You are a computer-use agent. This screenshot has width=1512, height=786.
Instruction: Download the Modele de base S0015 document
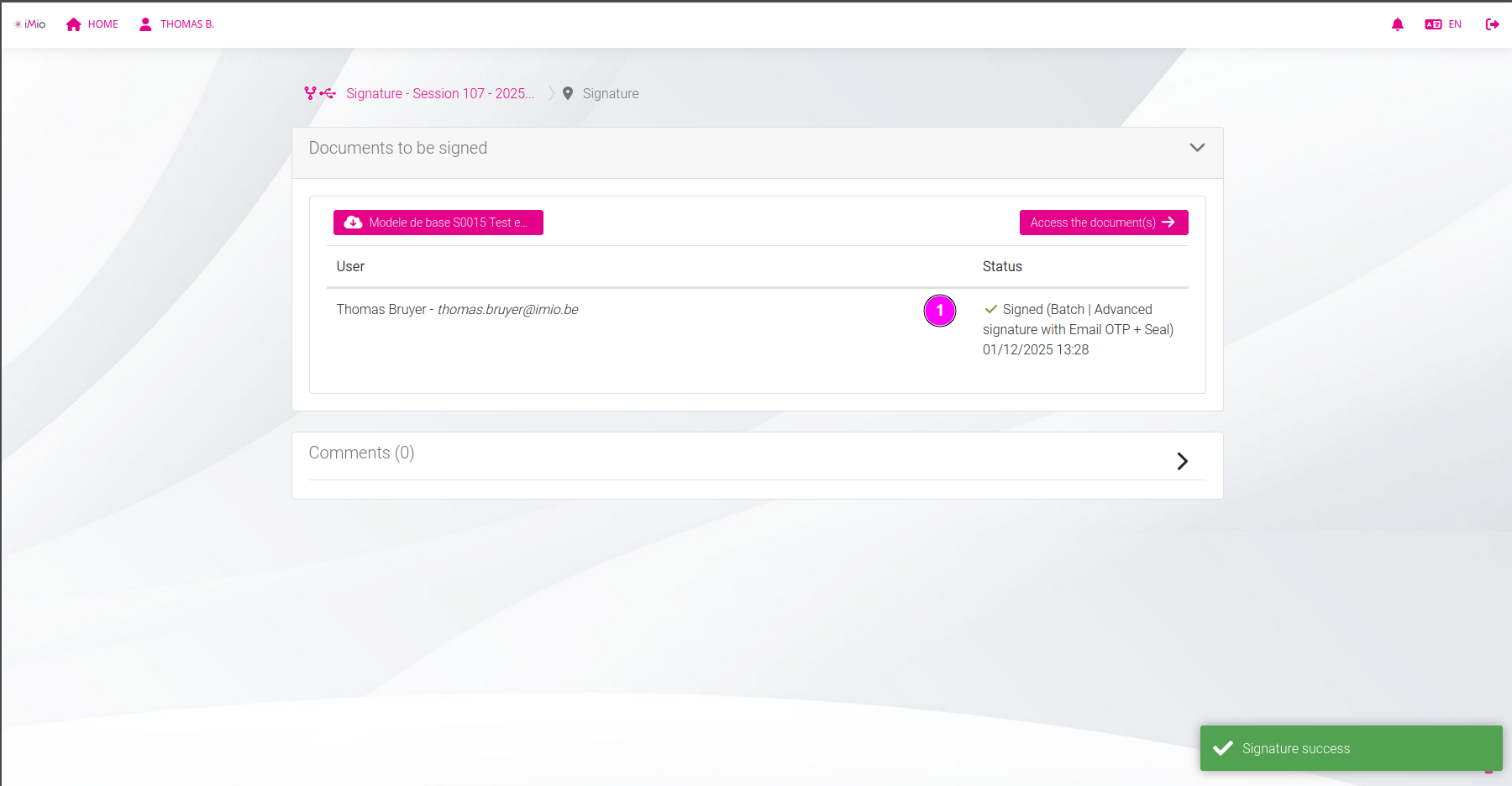coord(438,223)
